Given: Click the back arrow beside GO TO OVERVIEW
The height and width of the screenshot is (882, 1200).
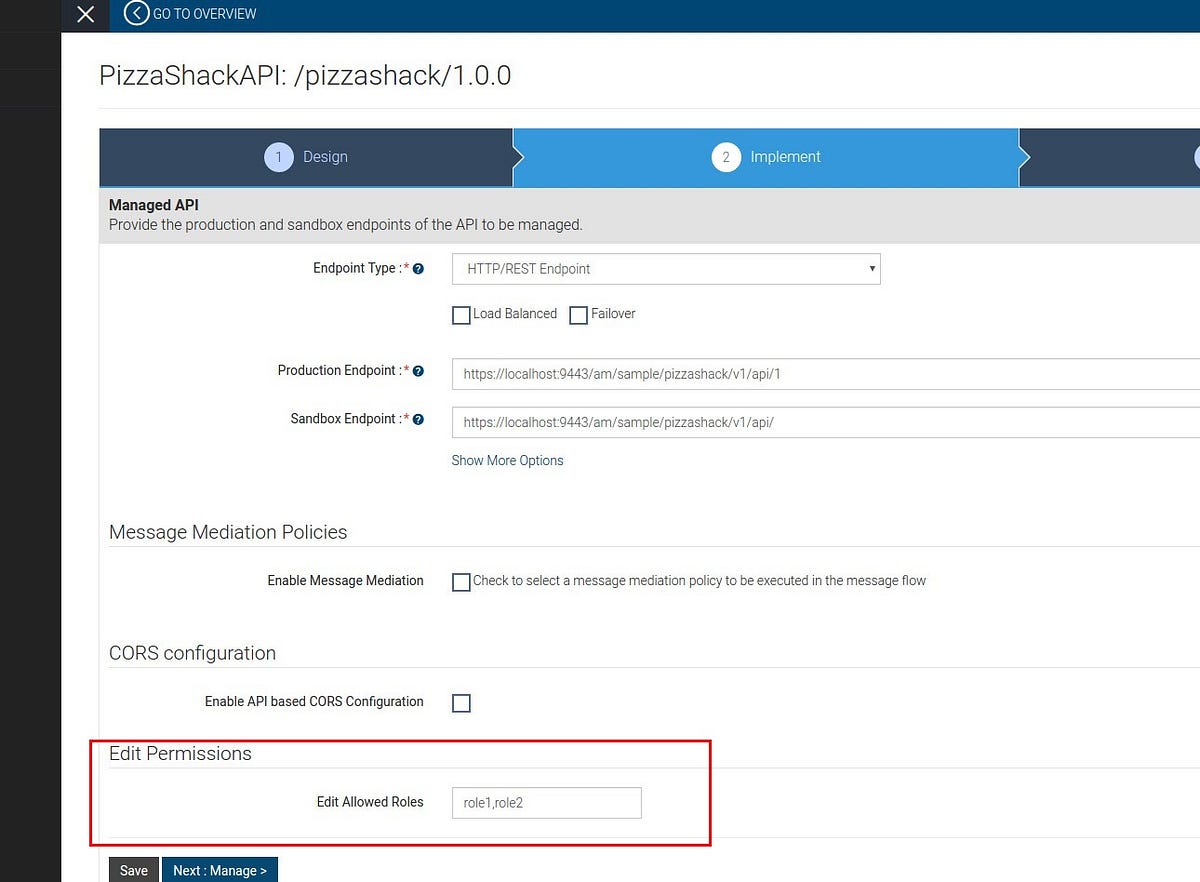Looking at the screenshot, I should click(x=136, y=14).
